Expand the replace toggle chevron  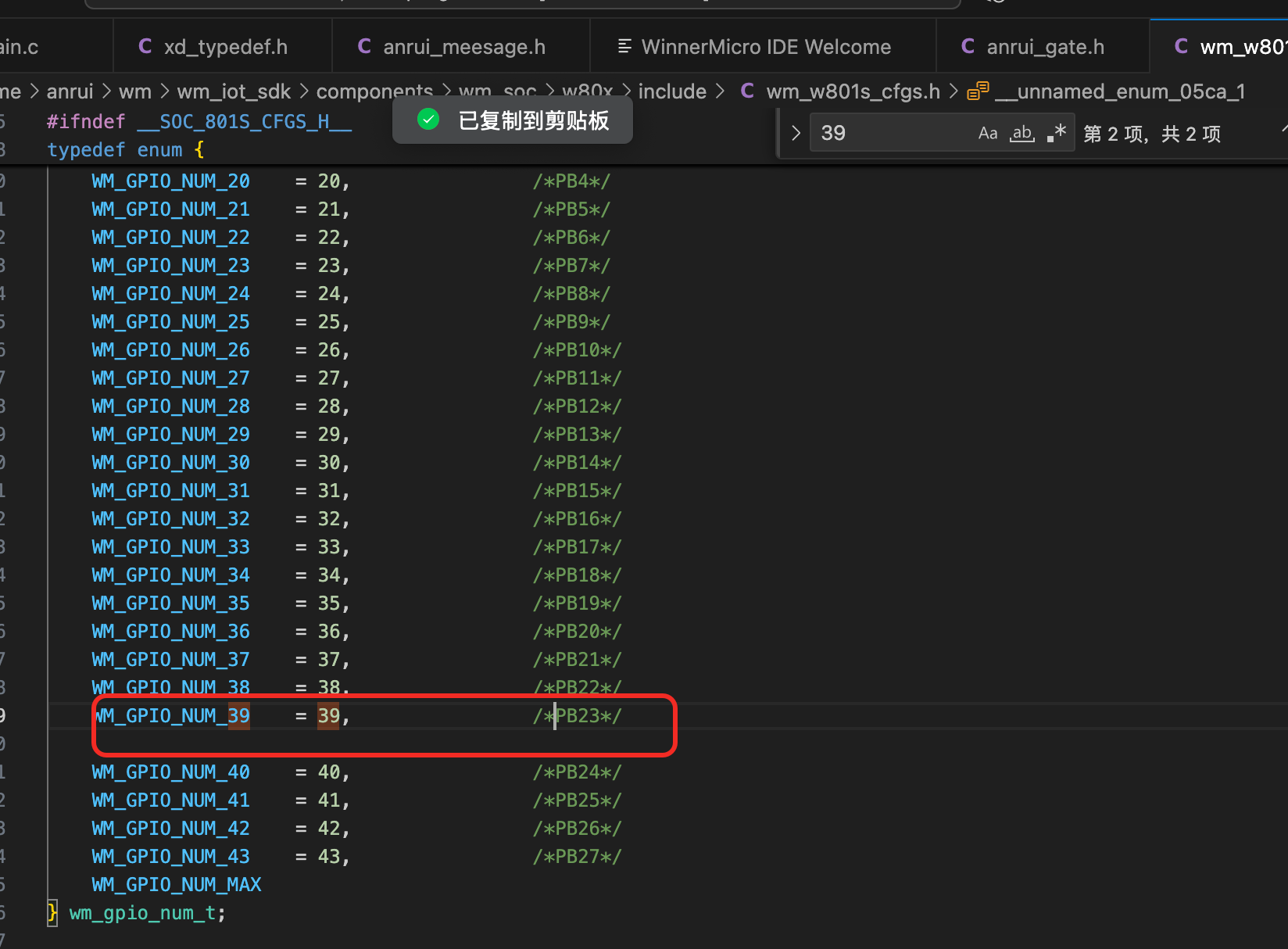(x=796, y=133)
